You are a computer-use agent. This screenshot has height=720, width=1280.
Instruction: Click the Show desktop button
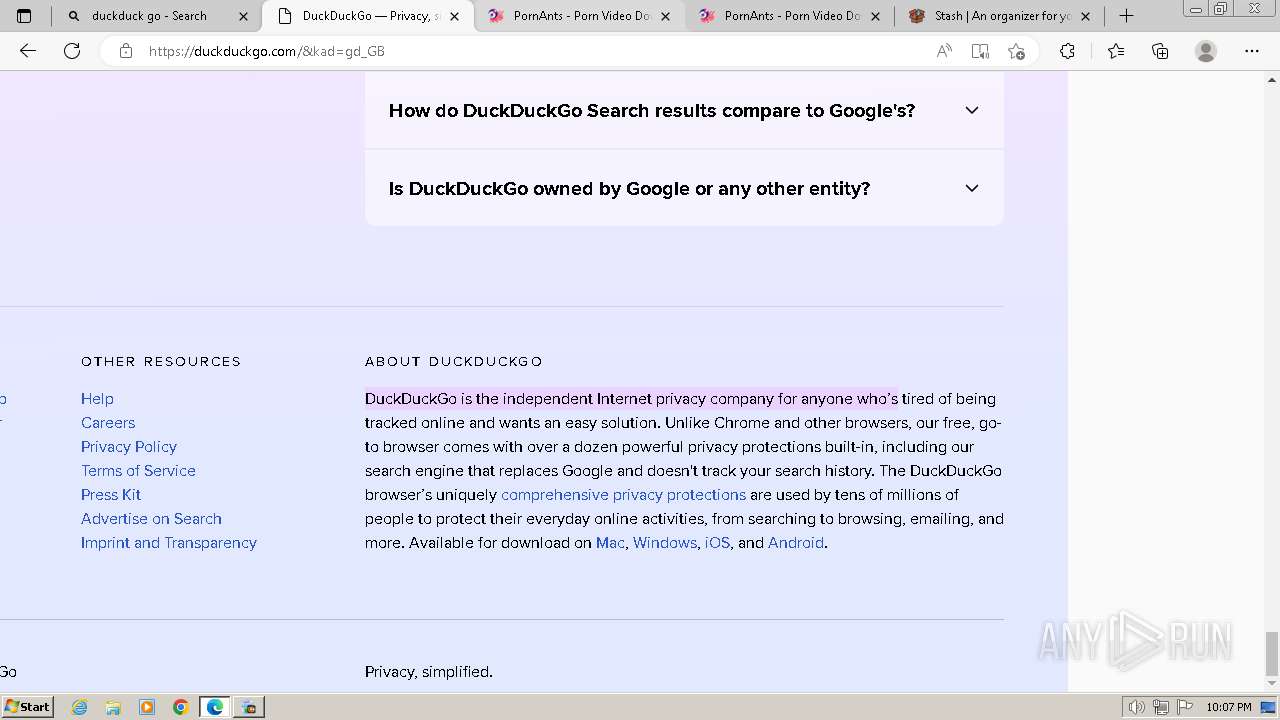(1269, 707)
